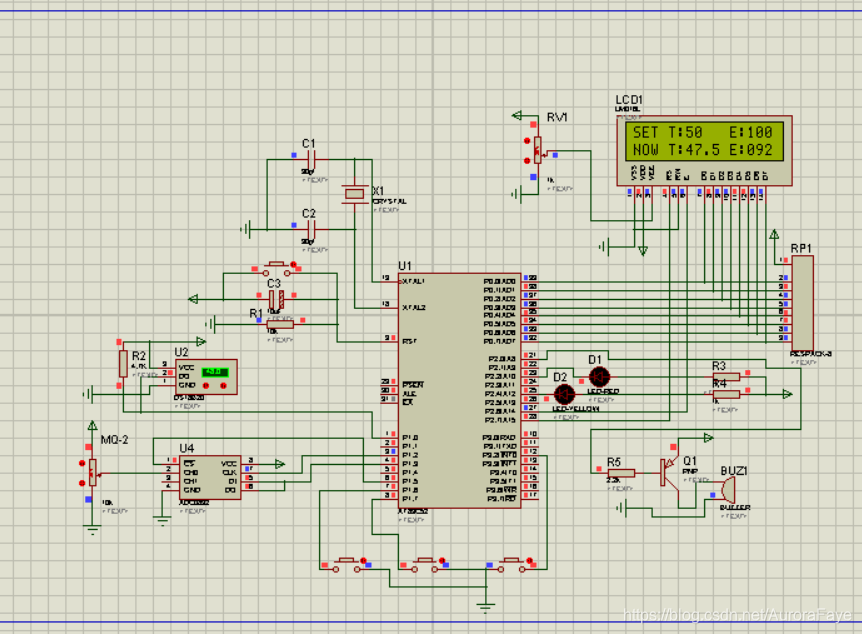Select the C3 electrolytic capacitor
The width and height of the screenshot is (862, 634).
pos(276,300)
